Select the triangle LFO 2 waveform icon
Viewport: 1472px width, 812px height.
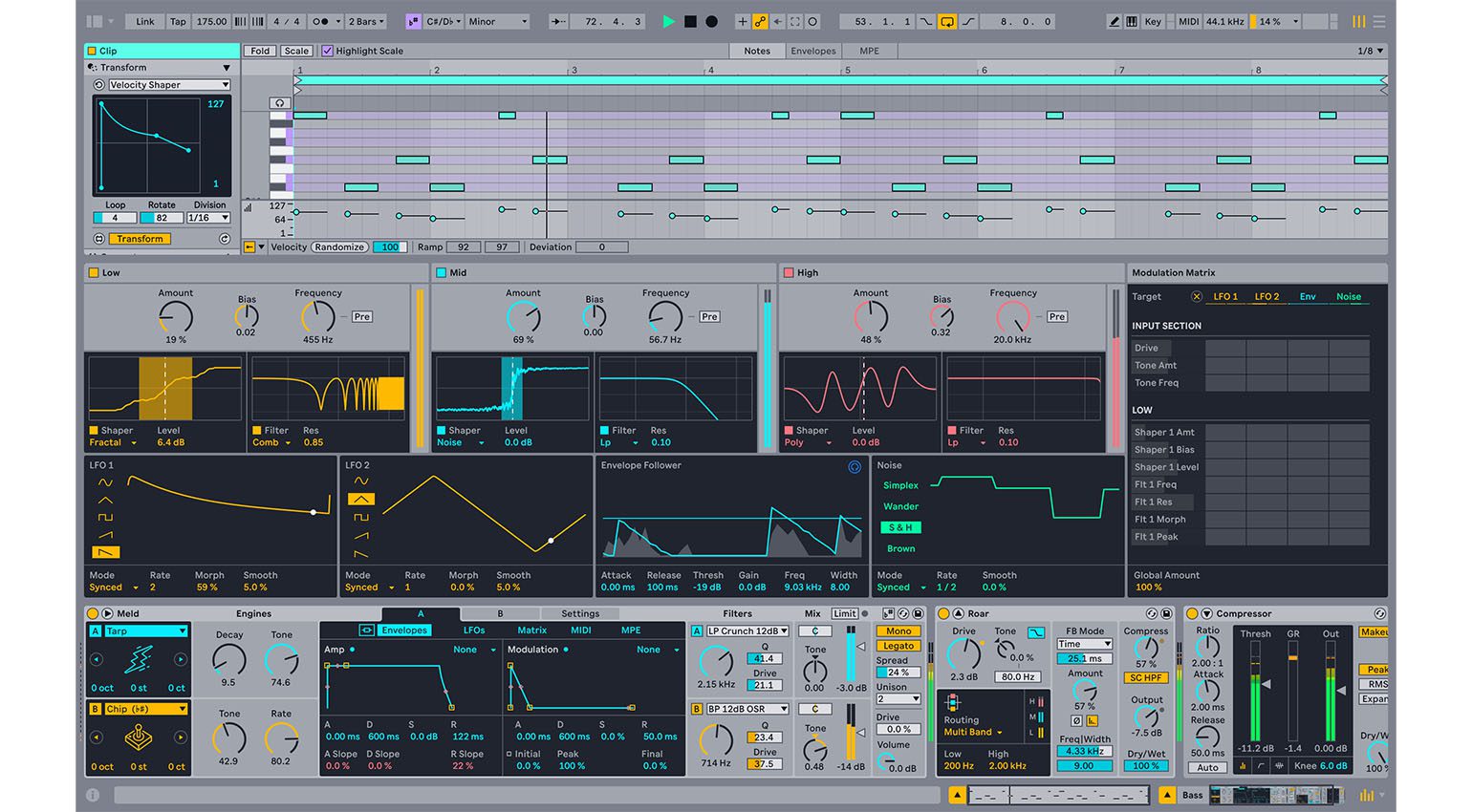pos(360,500)
